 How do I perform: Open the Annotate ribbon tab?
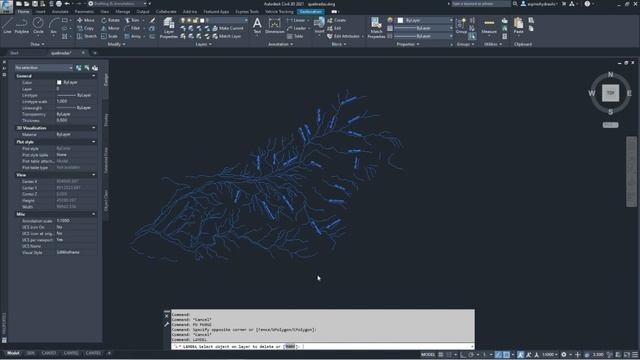(60, 12)
